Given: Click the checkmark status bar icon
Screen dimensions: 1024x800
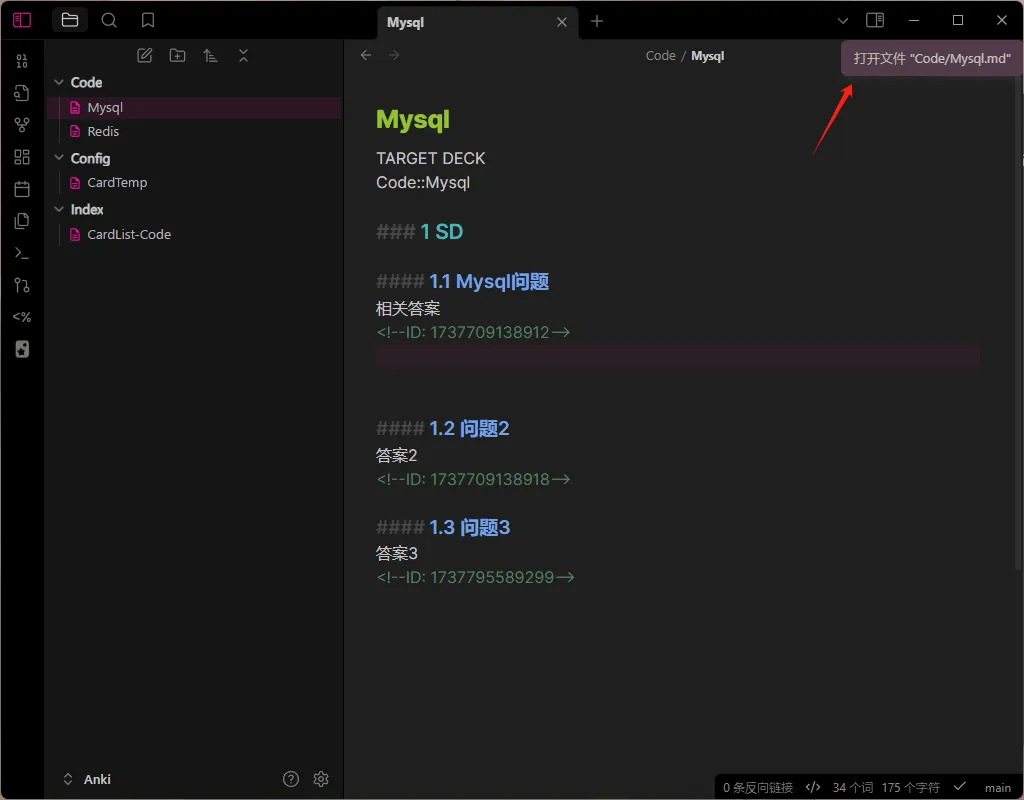Looking at the screenshot, I should point(959,786).
